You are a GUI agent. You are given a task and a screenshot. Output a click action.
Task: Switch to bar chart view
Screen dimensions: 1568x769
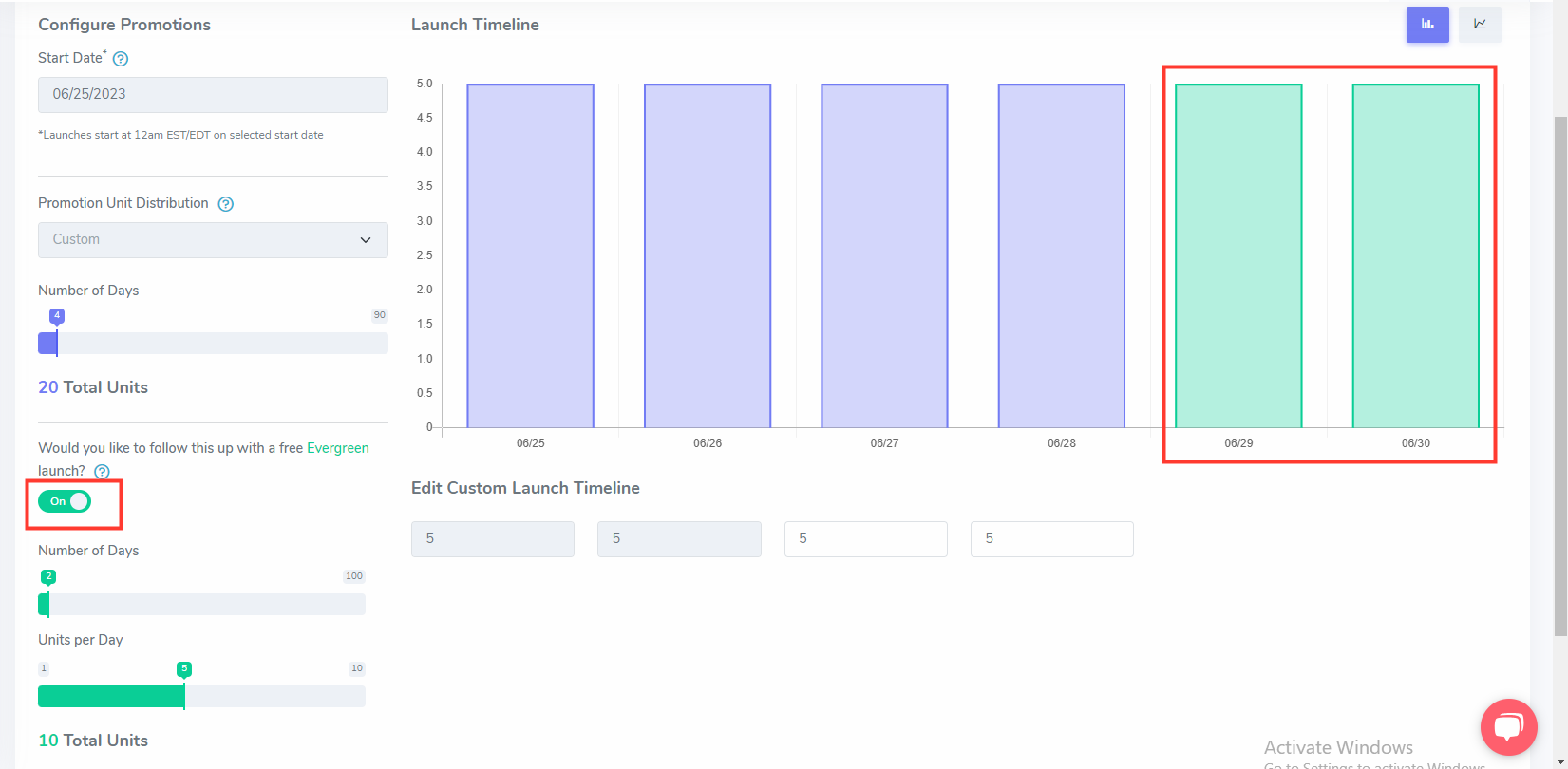point(1426,25)
